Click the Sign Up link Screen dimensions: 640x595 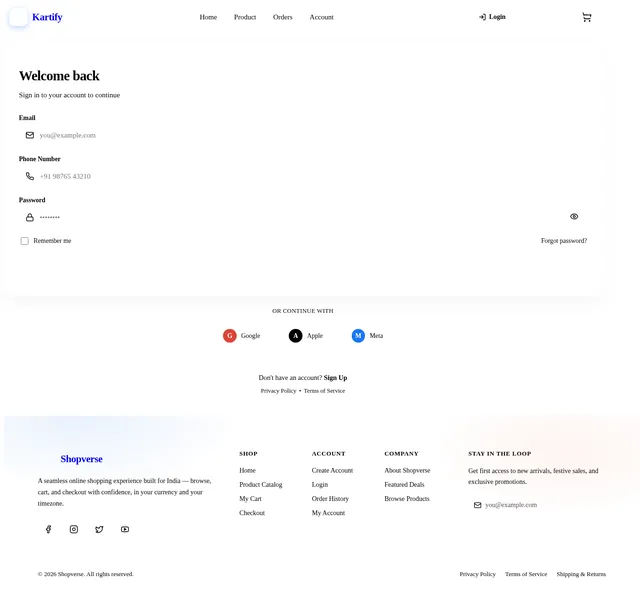[336, 378]
